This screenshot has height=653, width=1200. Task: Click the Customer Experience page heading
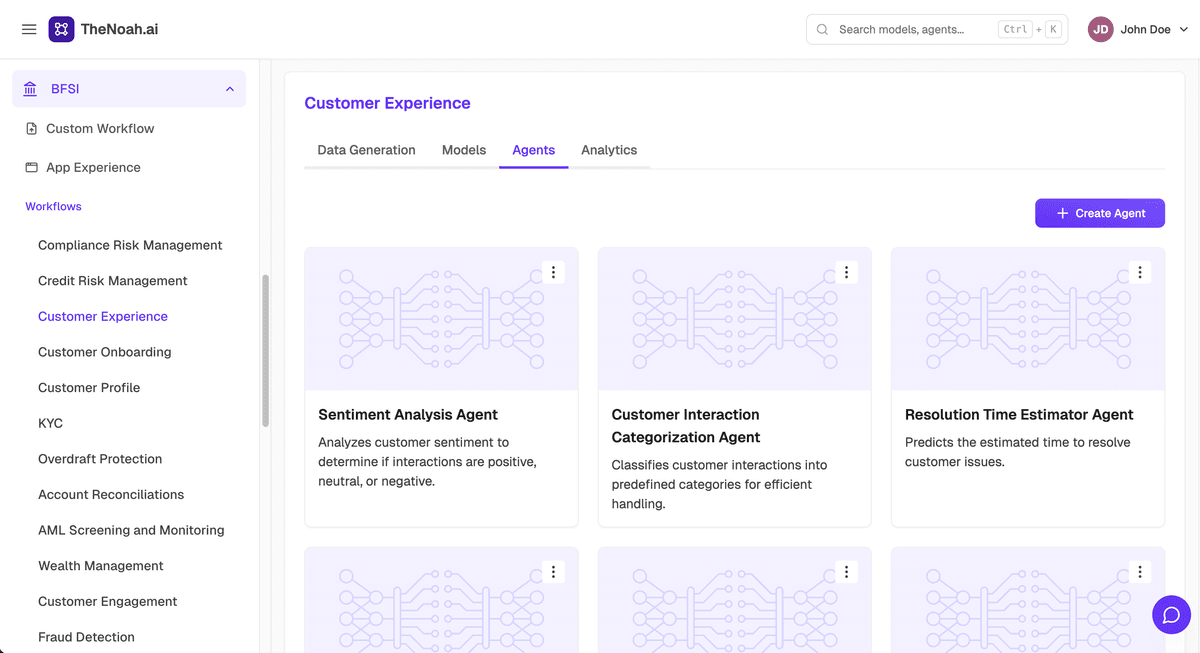387,103
